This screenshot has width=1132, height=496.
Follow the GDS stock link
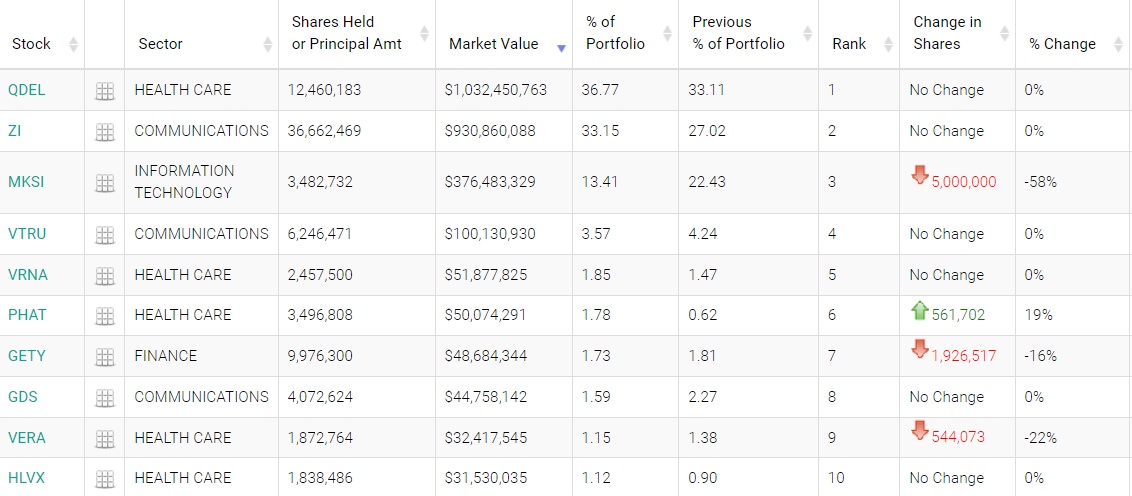point(22,397)
